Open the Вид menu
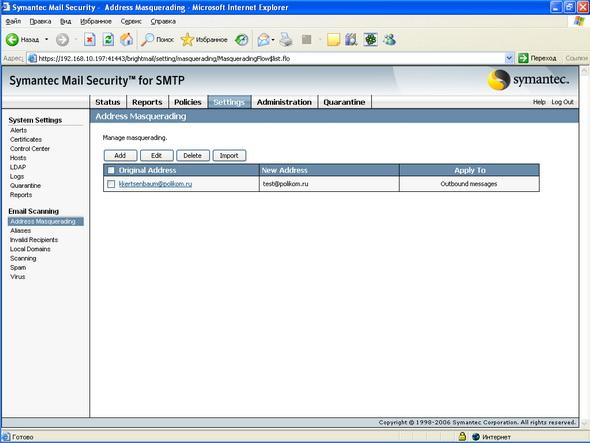 pyautogui.click(x=66, y=21)
